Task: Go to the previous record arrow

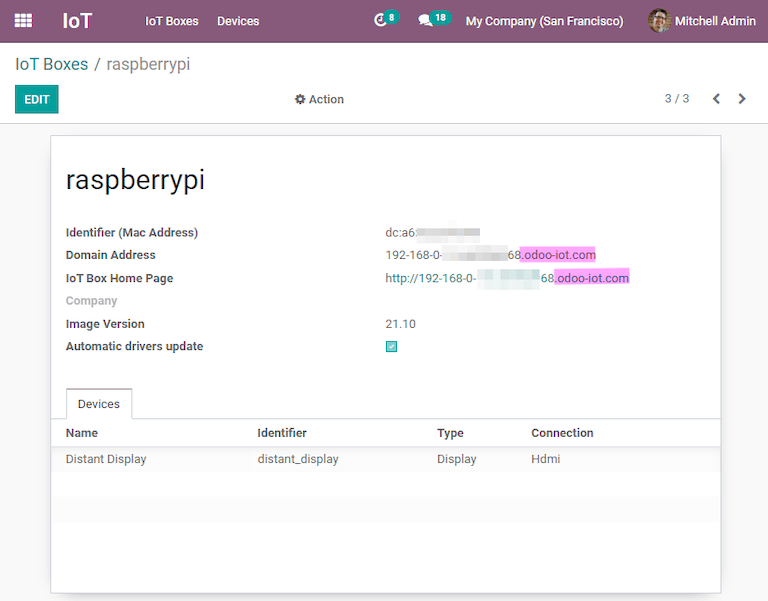Action: [x=716, y=99]
